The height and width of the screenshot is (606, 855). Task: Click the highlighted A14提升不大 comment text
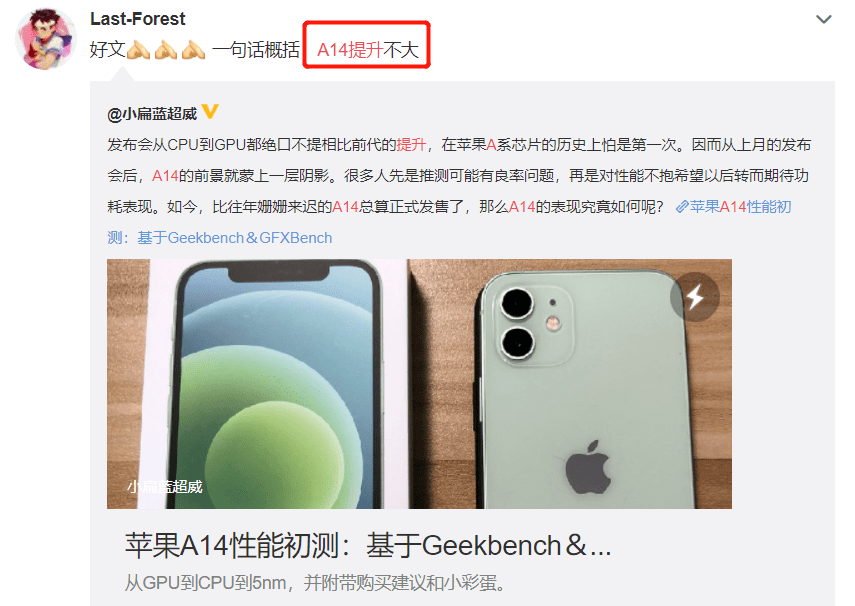click(x=368, y=50)
